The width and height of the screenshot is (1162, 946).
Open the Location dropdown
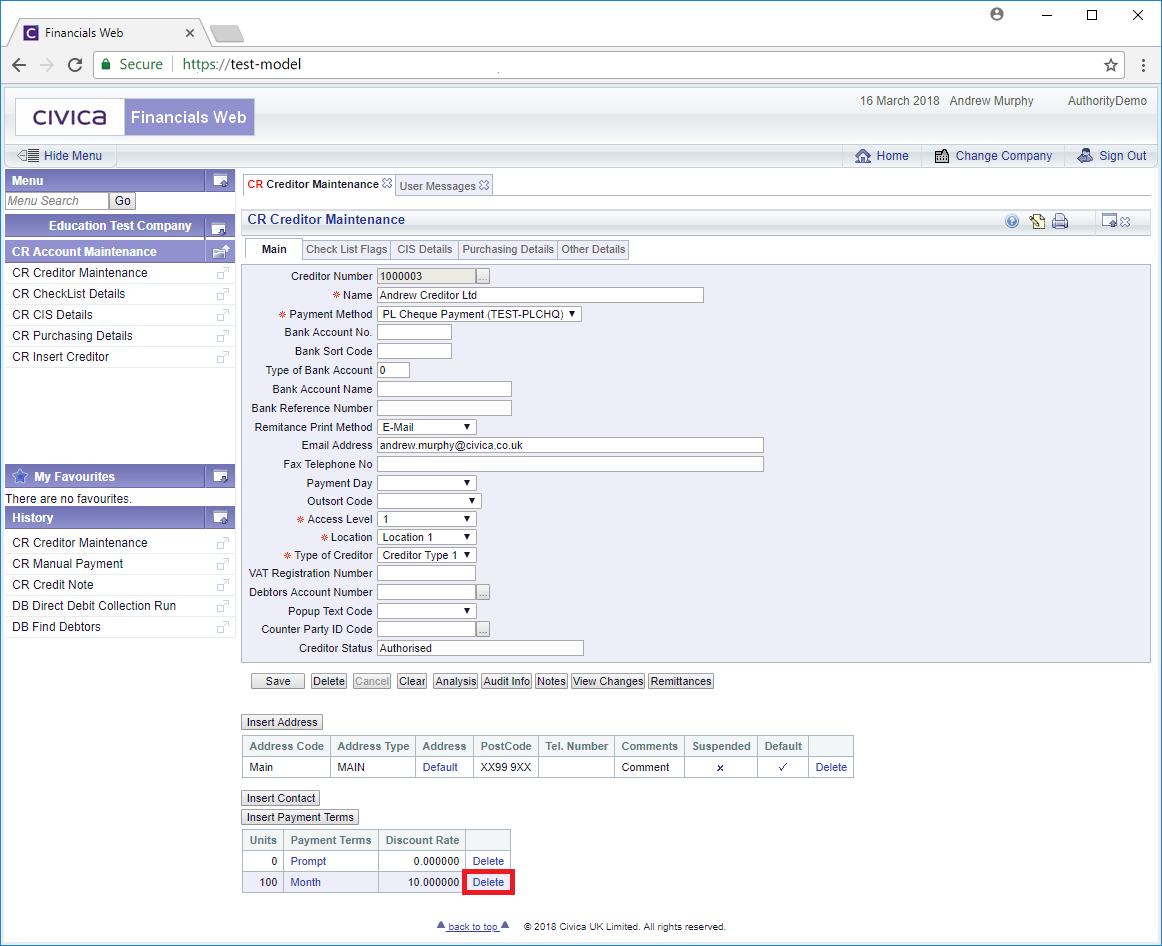(x=426, y=537)
